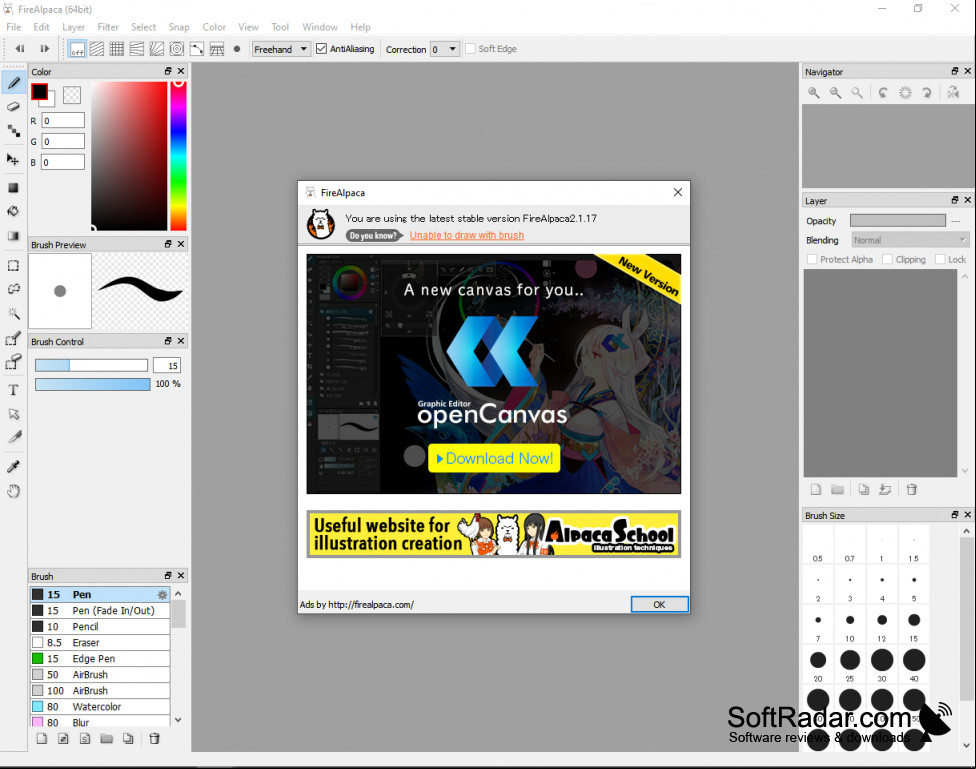Open the Help menu
This screenshot has width=976, height=769.
[360, 27]
